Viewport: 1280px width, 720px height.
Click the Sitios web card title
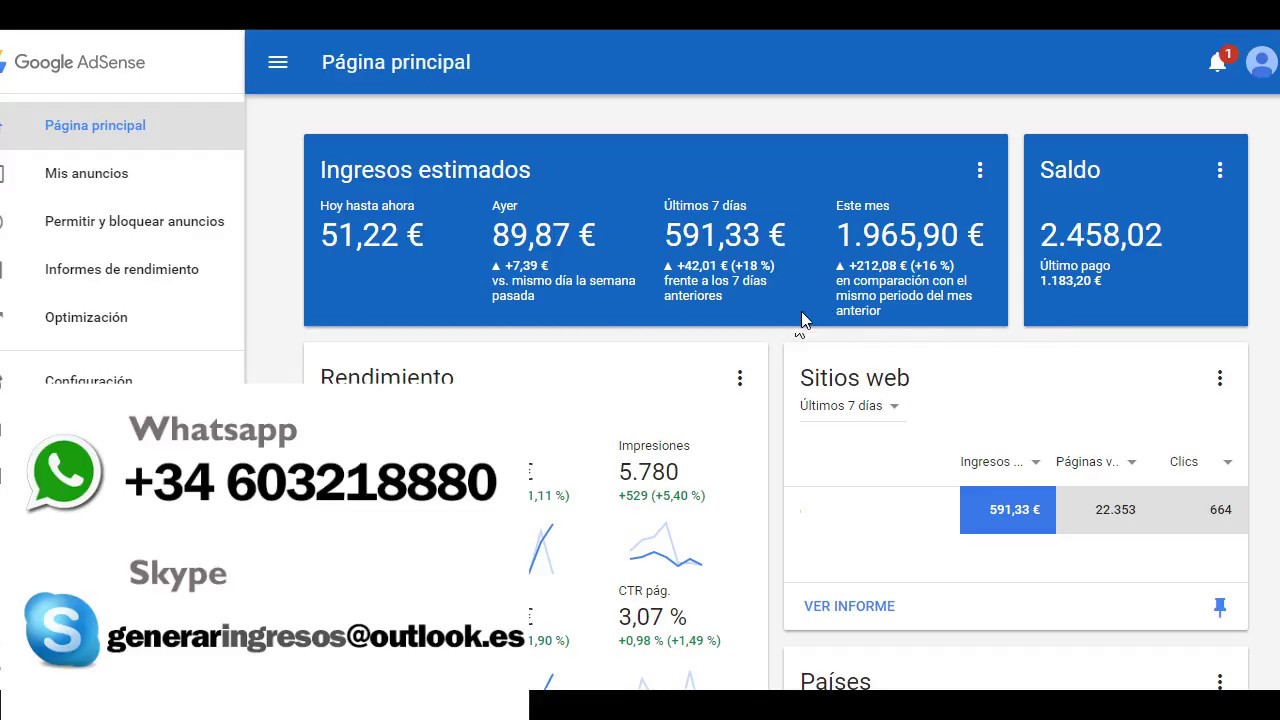[x=855, y=378]
